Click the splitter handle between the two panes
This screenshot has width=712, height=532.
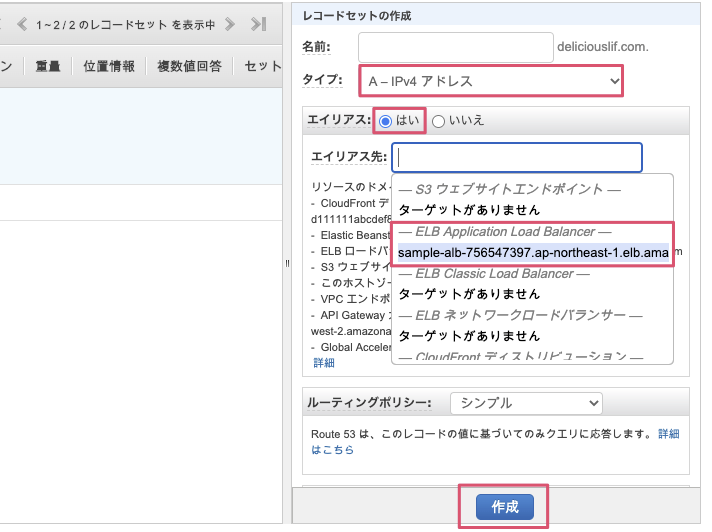(288, 264)
